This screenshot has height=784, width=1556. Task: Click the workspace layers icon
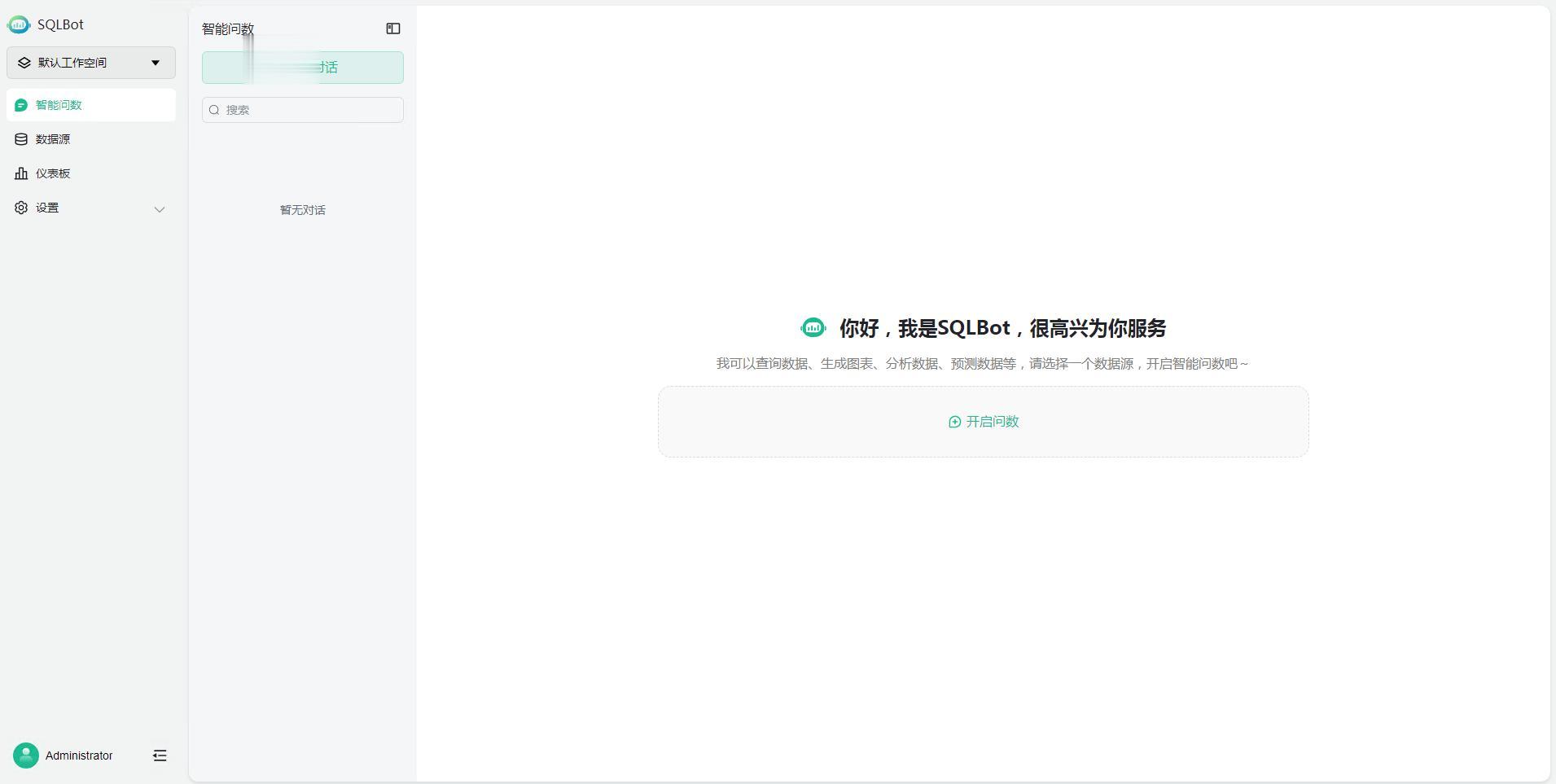24,63
